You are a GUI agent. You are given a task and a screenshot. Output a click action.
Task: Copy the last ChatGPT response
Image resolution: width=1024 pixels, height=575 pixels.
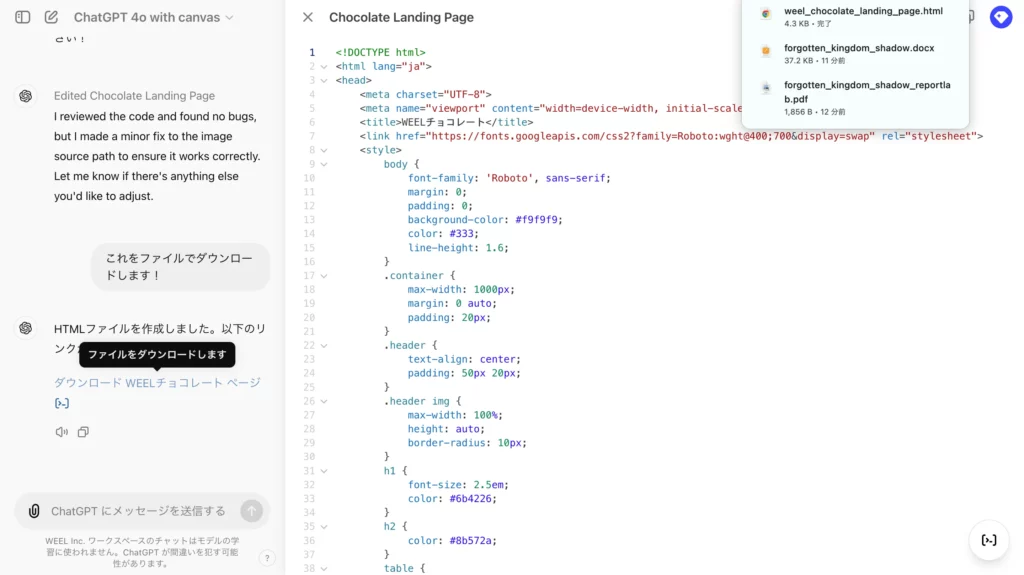(x=83, y=432)
